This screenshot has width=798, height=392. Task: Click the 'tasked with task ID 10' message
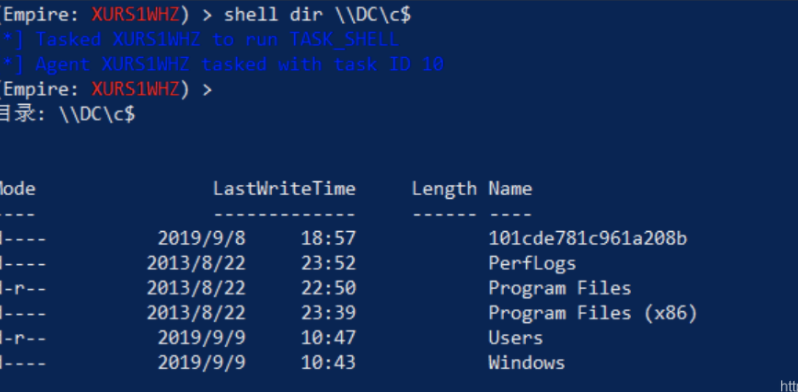click(323, 65)
